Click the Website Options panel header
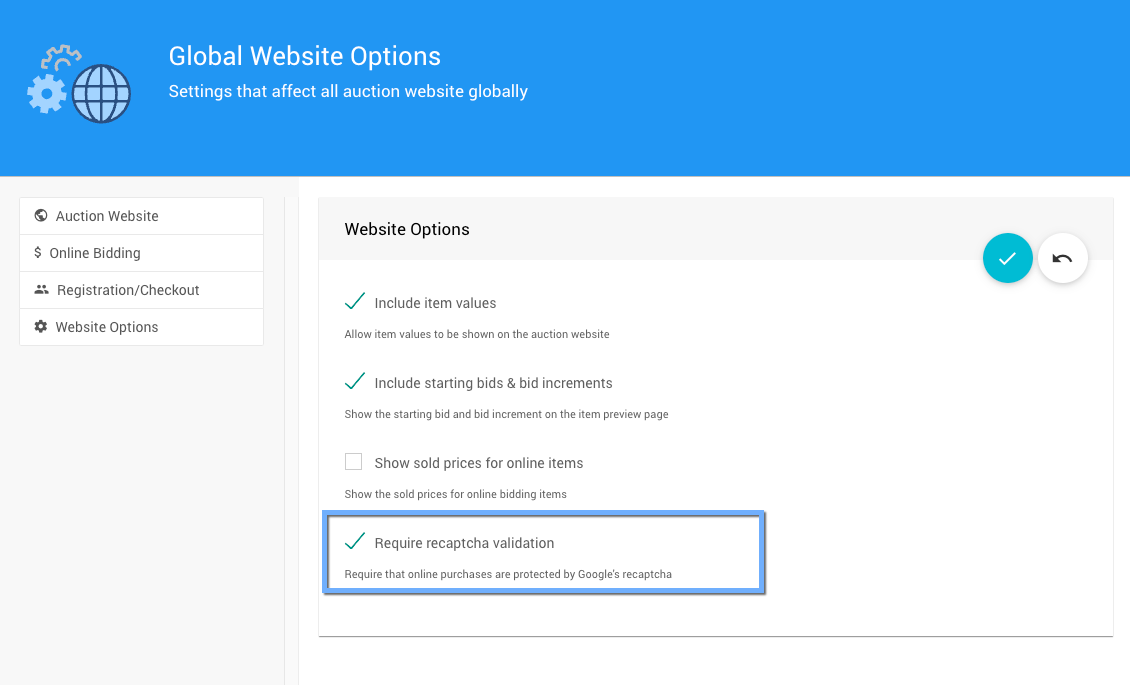Screen dimensions: 1130x685 [x=407, y=229]
